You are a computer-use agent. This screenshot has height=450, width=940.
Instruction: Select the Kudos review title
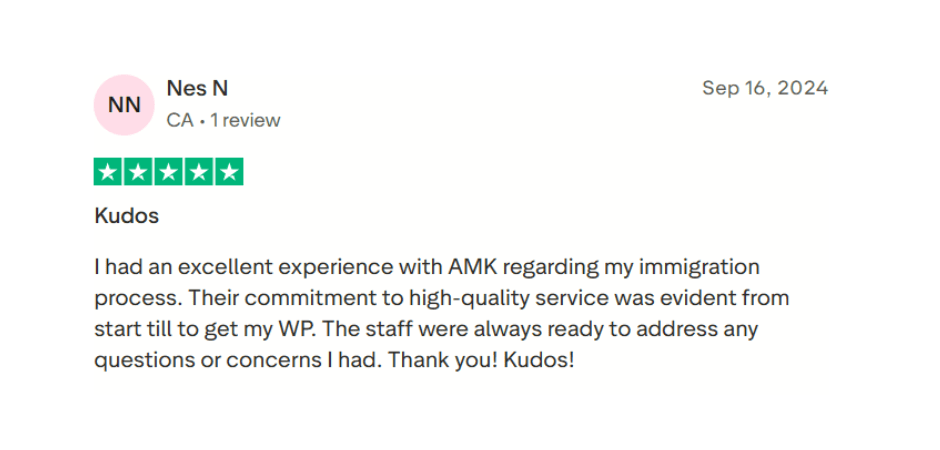(x=126, y=215)
